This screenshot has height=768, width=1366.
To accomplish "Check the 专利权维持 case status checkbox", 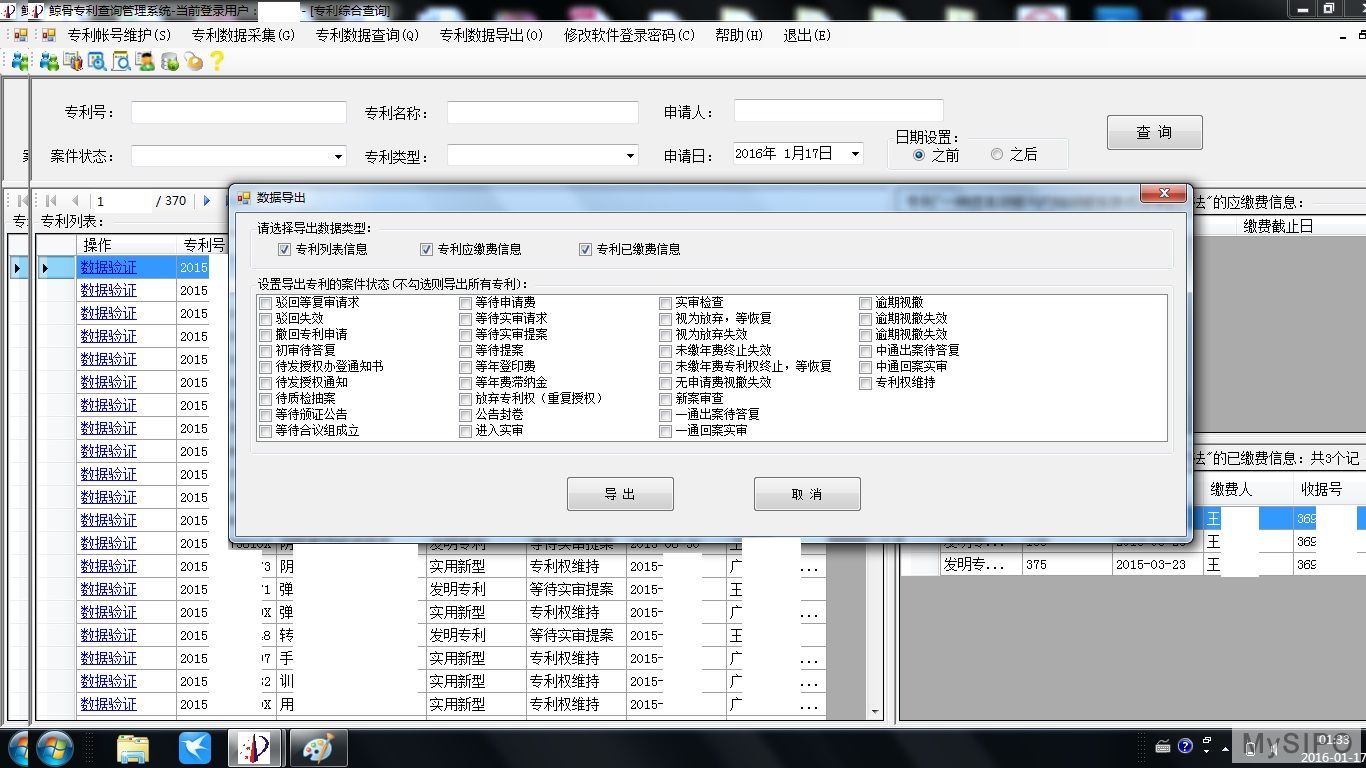I will pos(866,383).
